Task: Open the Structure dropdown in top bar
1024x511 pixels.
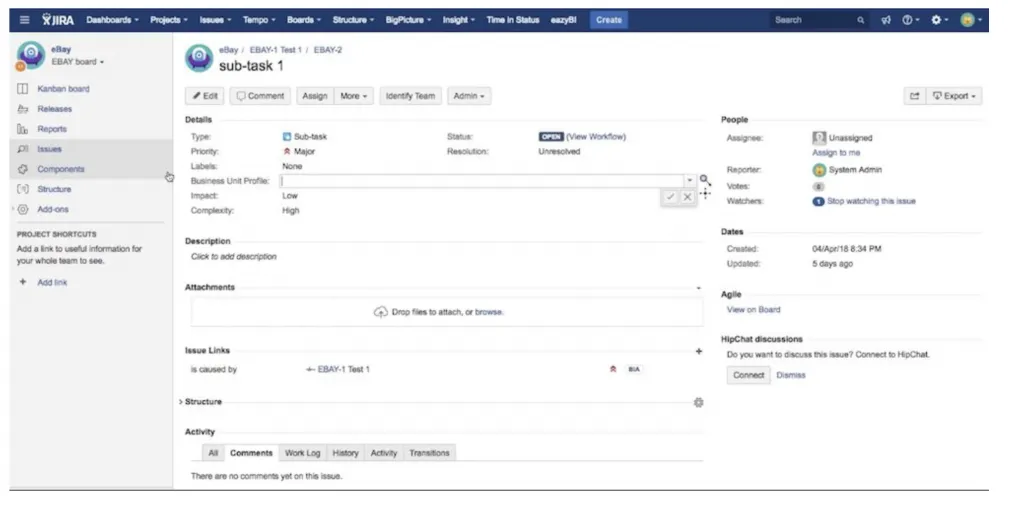Action: pyautogui.click(x=353, y=20)
